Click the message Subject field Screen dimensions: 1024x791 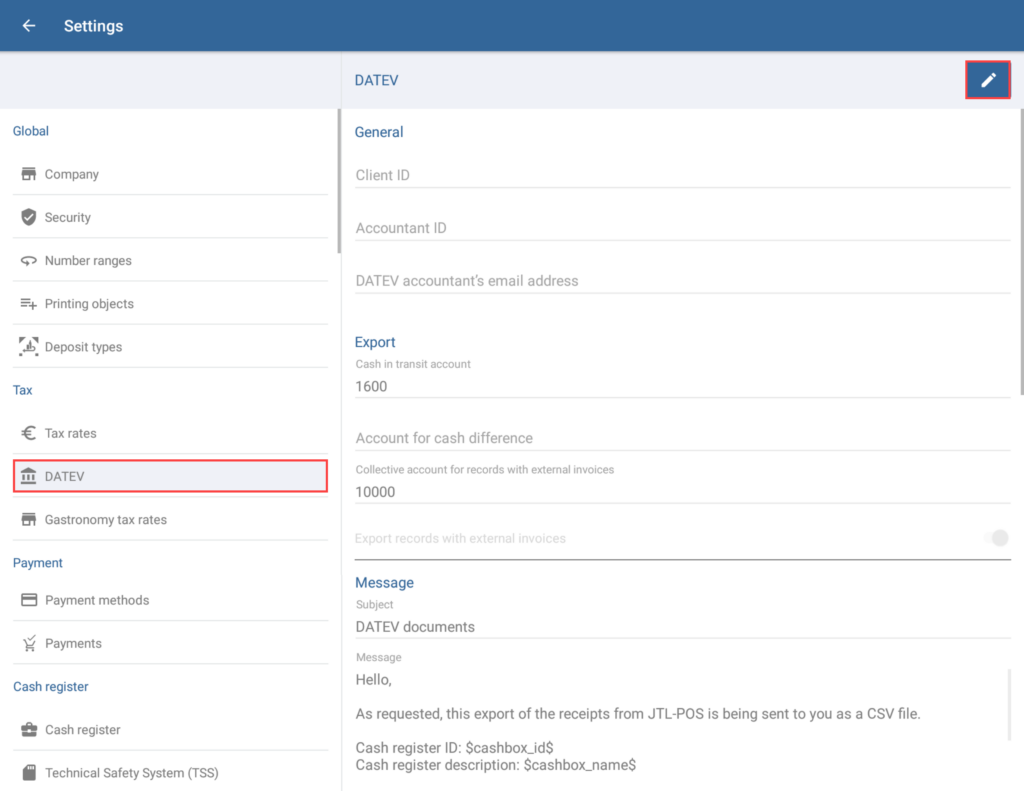[x=682, y=627]
